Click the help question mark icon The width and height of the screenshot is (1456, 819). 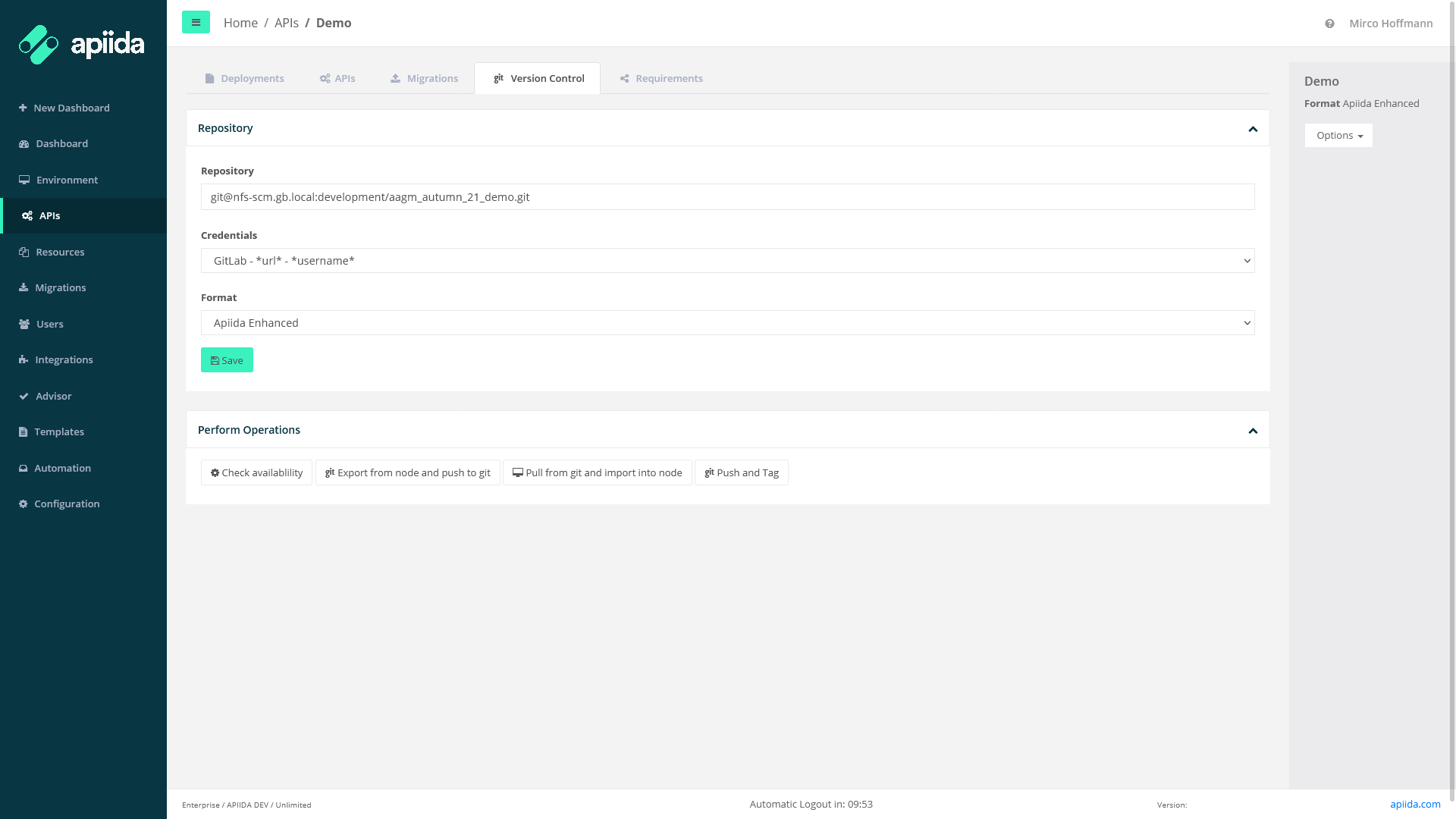pos(1329,24)
